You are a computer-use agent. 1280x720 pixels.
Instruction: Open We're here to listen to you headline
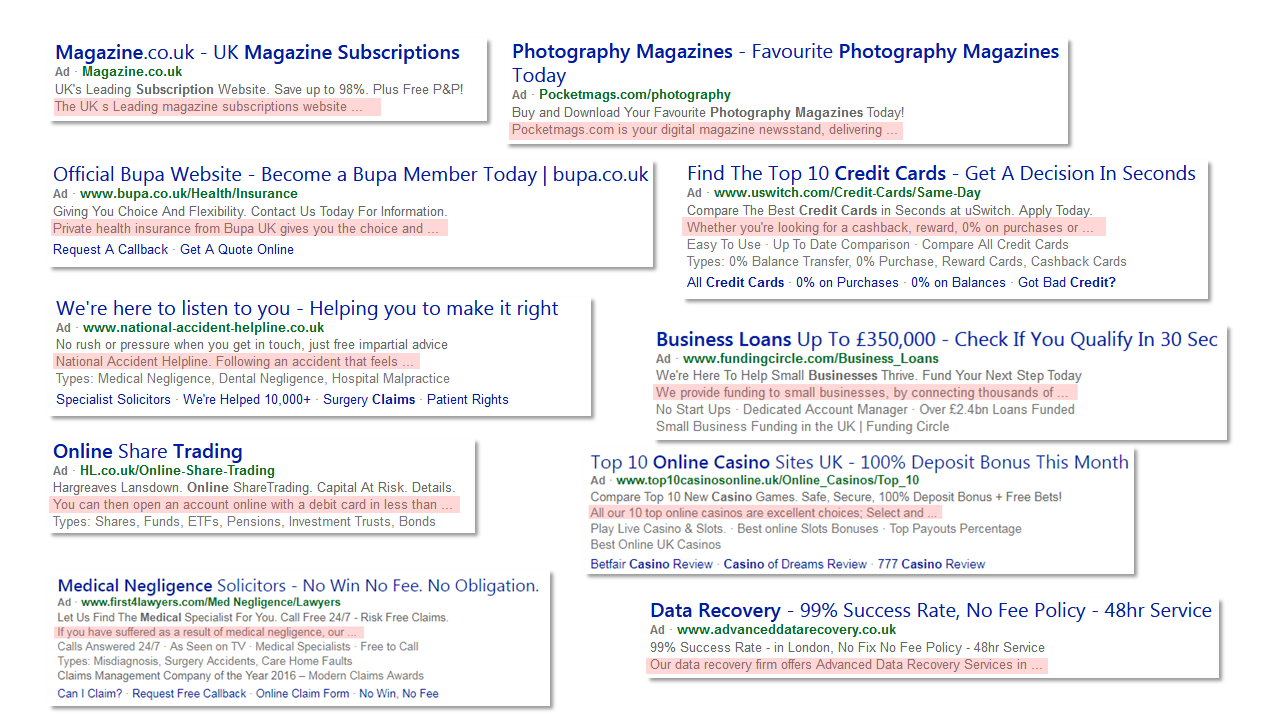(307, 308)
